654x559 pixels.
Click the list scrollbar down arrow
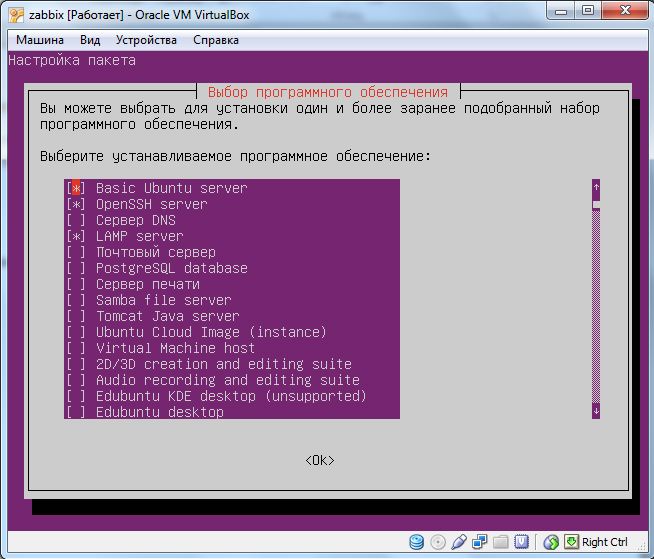596,411
